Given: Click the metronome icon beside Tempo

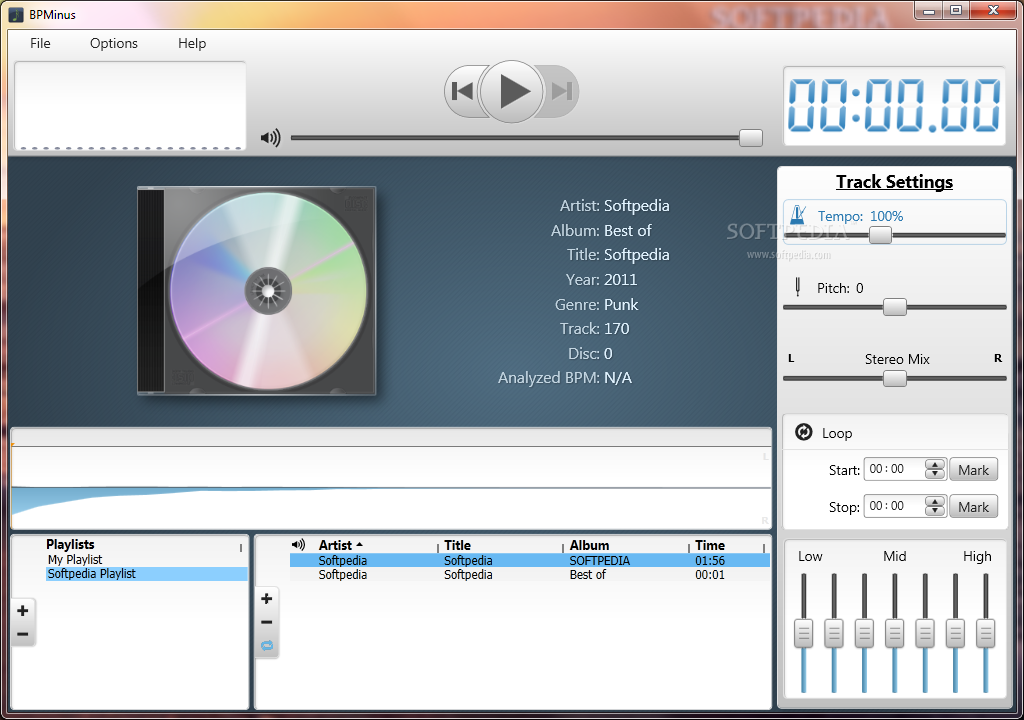Looking at the screenshot, I should (798, 215).
